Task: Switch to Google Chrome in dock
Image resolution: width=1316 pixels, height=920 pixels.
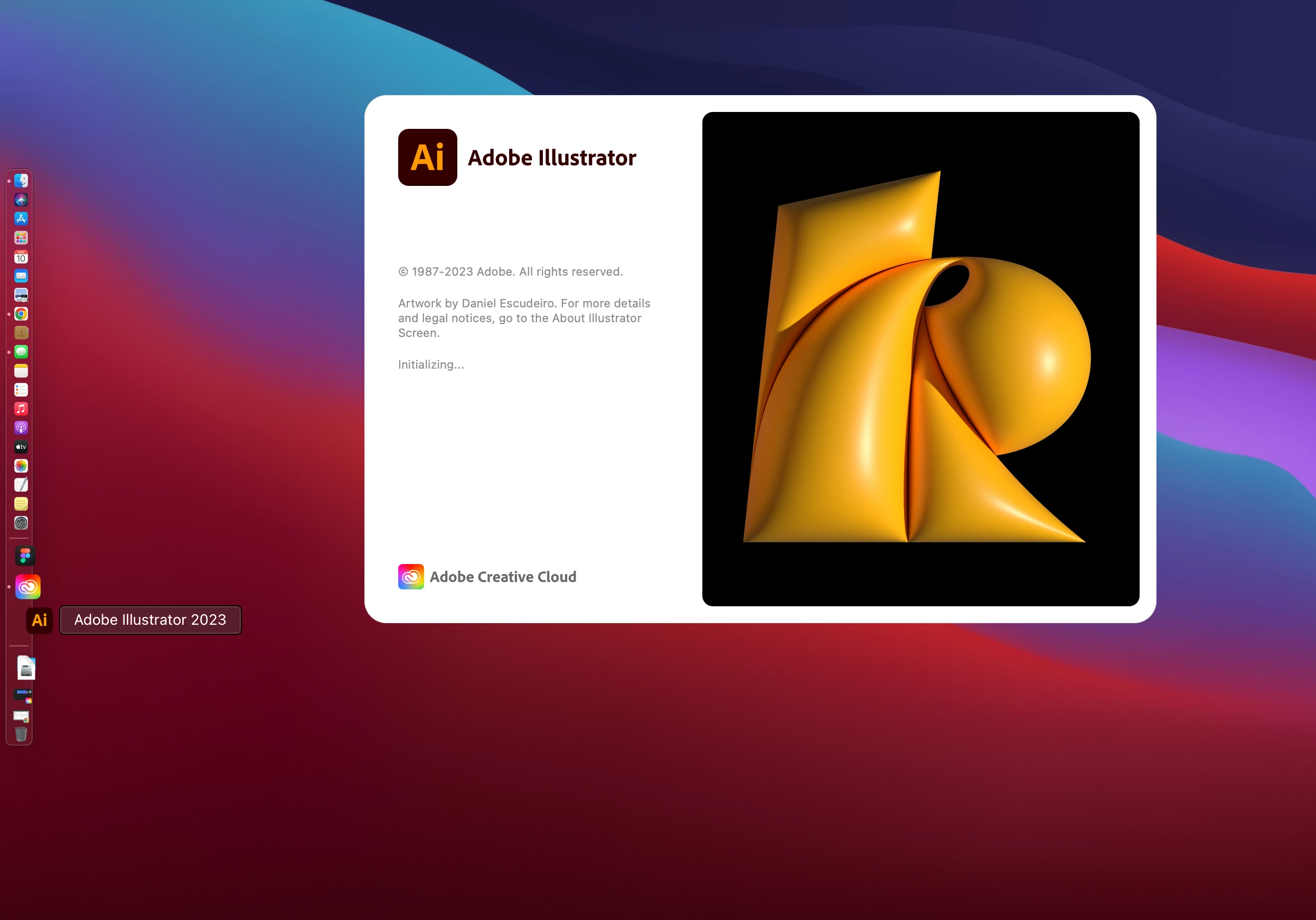Action: (x=21, y=314)
